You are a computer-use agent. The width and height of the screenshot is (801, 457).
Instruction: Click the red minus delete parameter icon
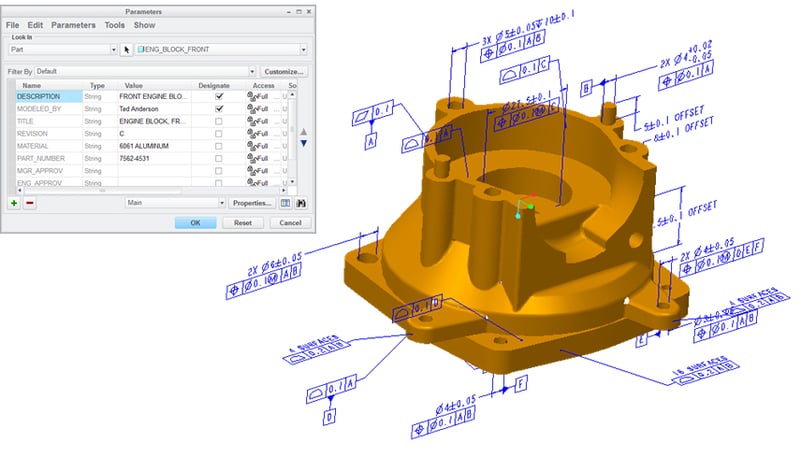29,203
